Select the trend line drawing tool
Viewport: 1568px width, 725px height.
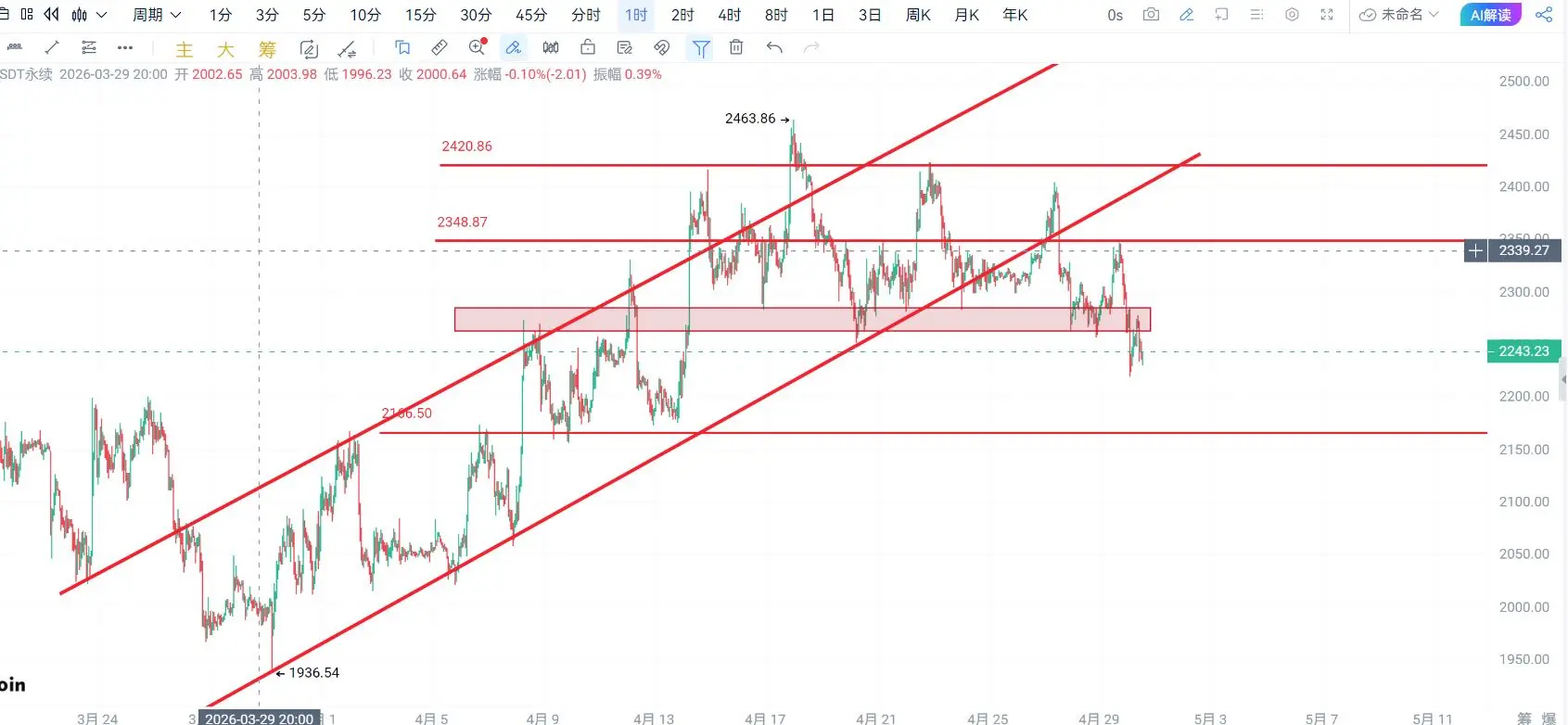52,47
